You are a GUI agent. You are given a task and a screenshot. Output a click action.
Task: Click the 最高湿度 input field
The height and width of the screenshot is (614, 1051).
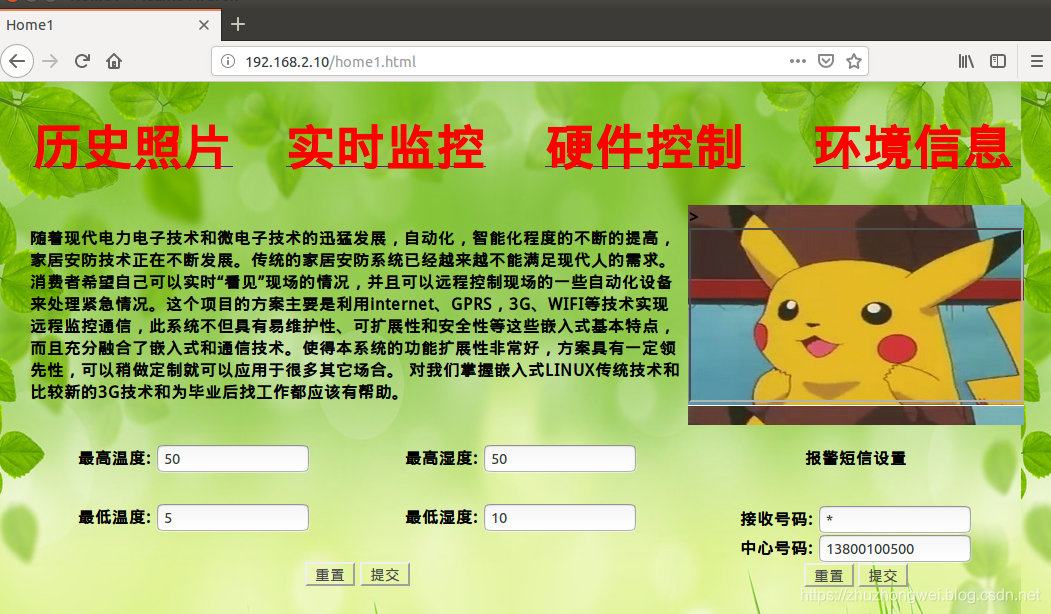560,458
